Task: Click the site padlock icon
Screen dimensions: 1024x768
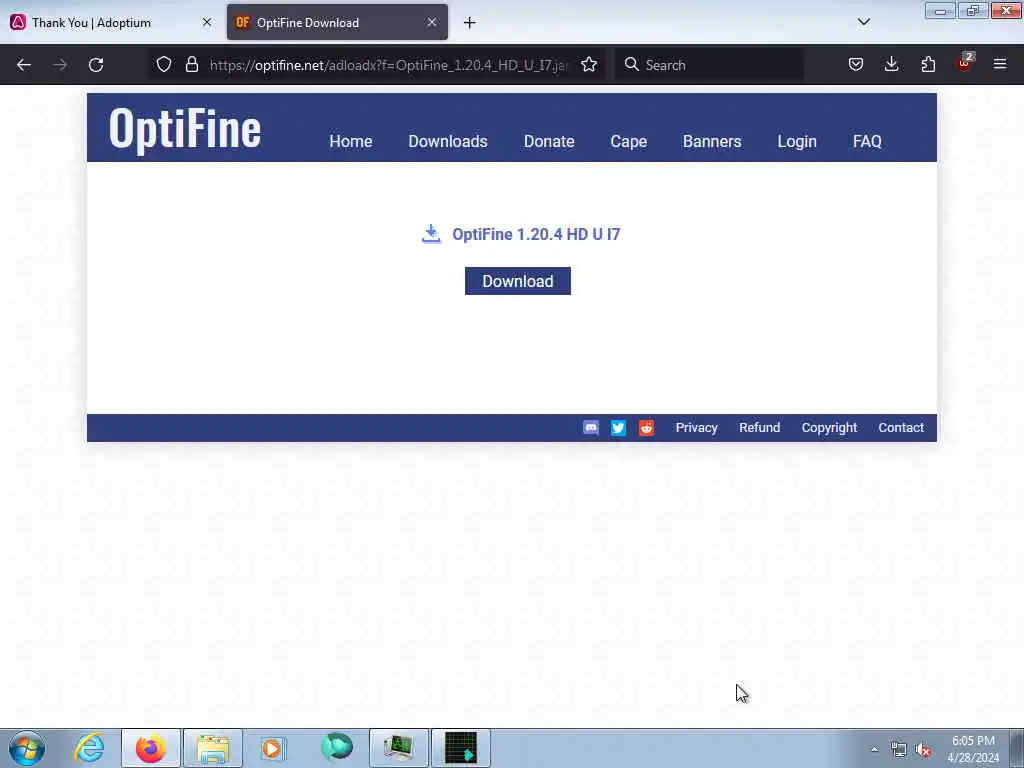Action: pyautogui.click(x=192, y=64)
